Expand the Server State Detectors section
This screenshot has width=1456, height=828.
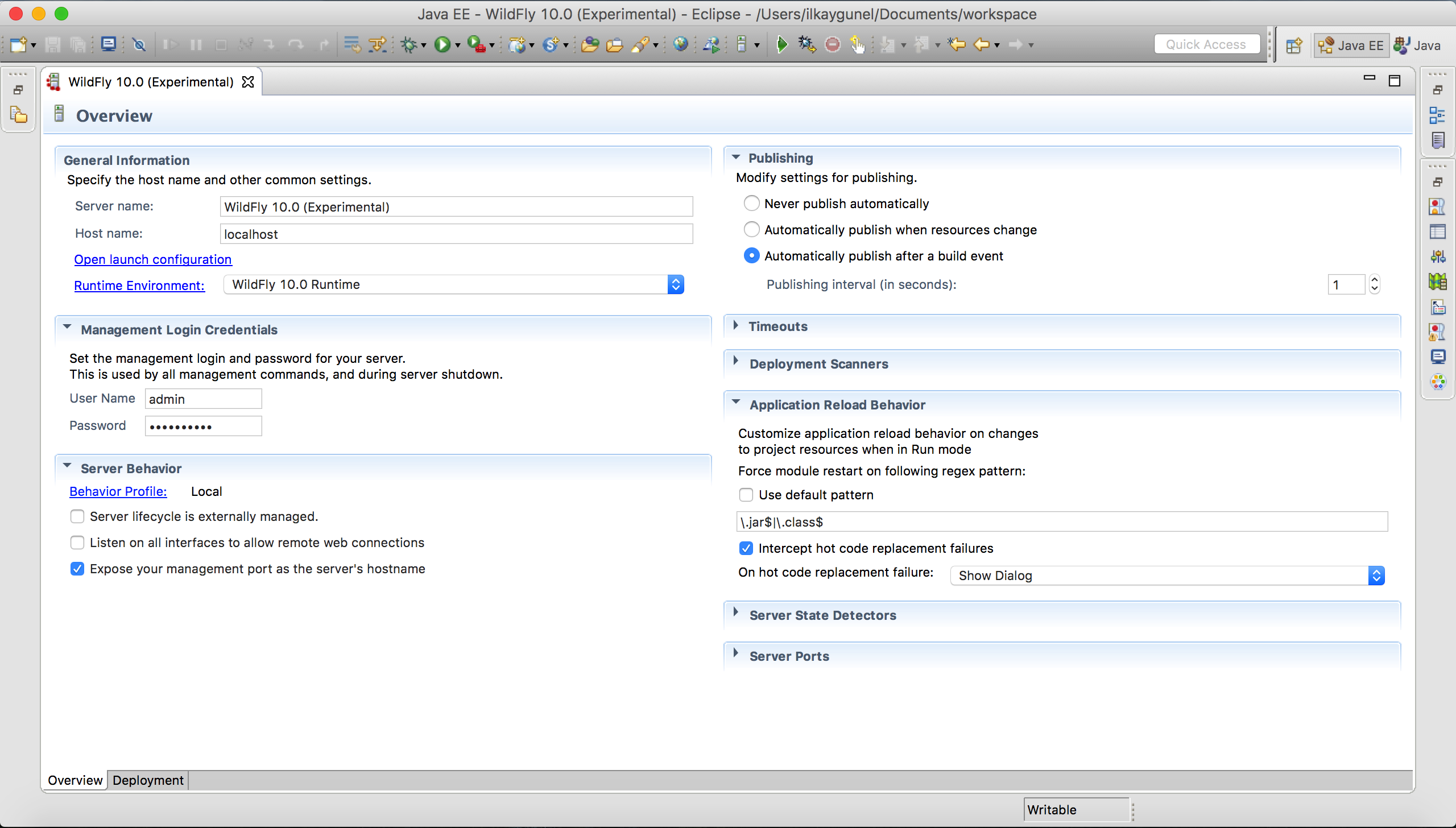click(736, 612)
